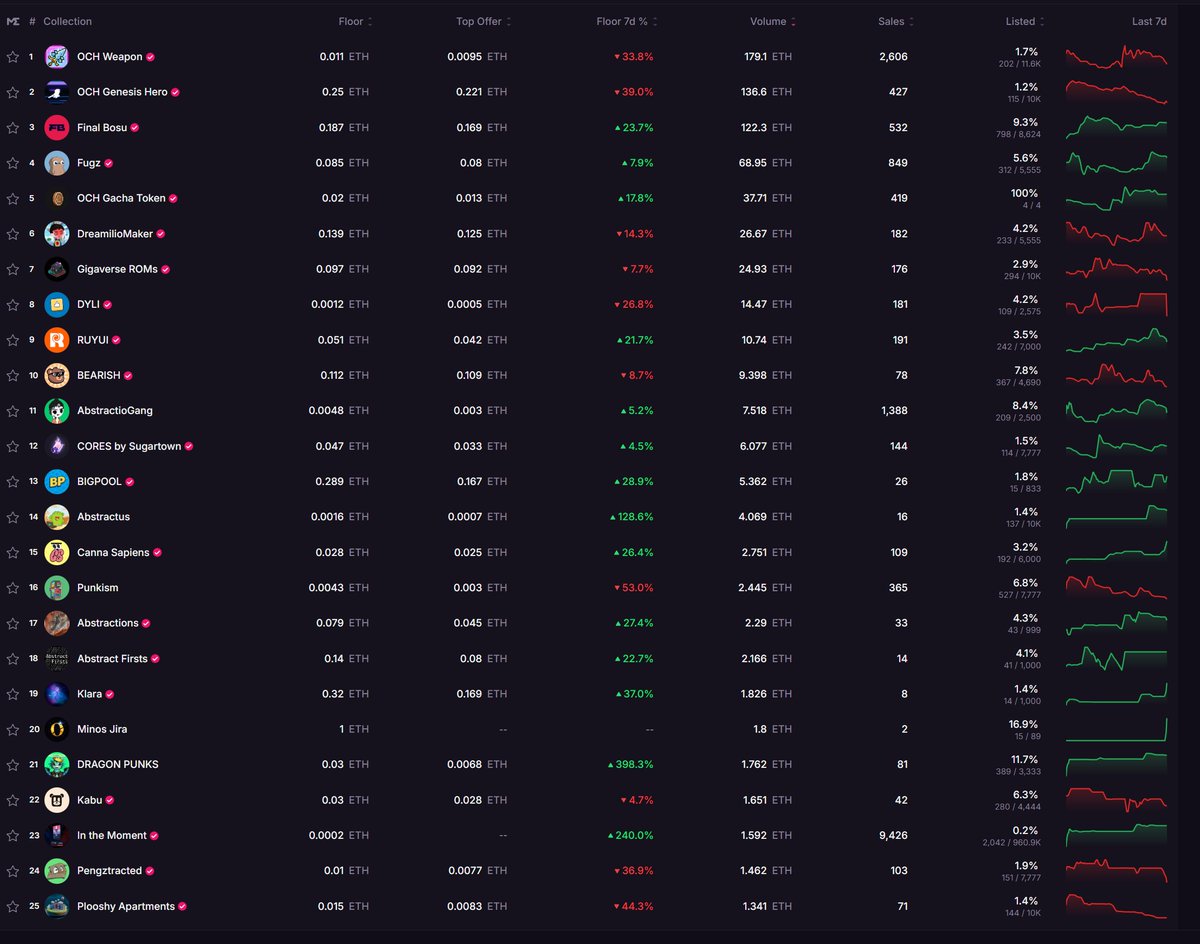Star the Gigaverse ROMs collection
The image size is (1200, 944).
tap(13, 269)
